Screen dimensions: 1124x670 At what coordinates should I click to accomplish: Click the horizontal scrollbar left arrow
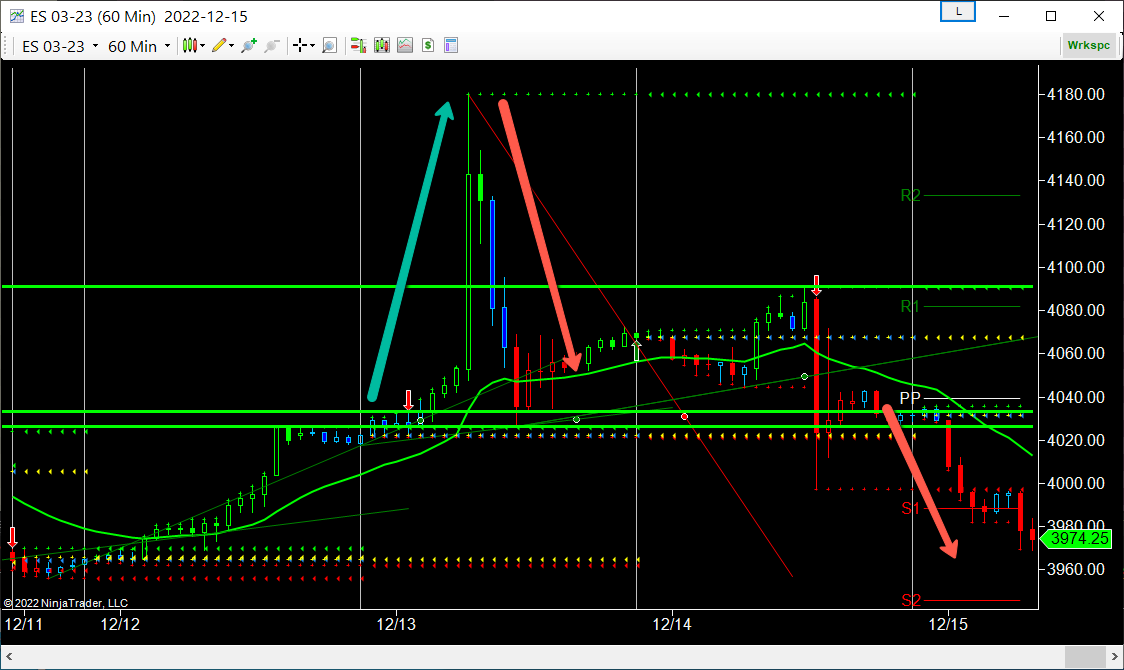point(9,656)
